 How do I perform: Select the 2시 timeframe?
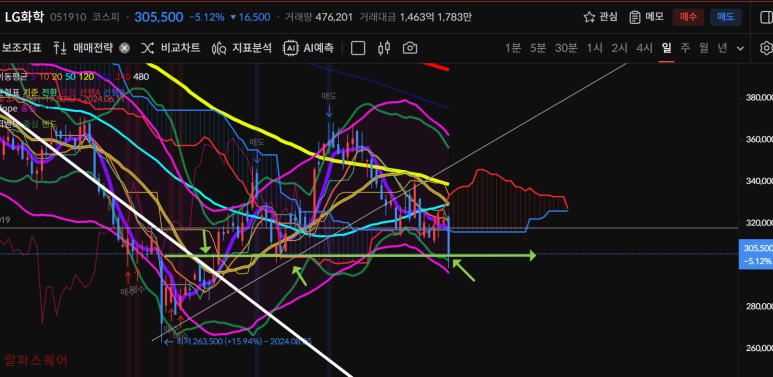click(x=620, y=48)
